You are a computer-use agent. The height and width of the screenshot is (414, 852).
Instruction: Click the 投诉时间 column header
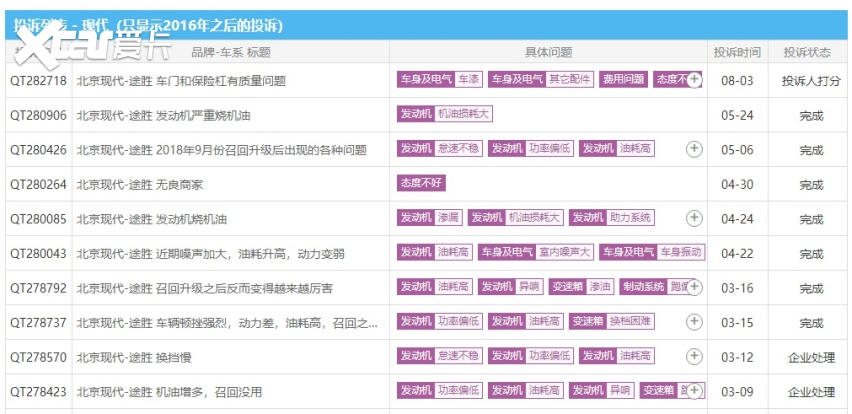tap(736, 52)
